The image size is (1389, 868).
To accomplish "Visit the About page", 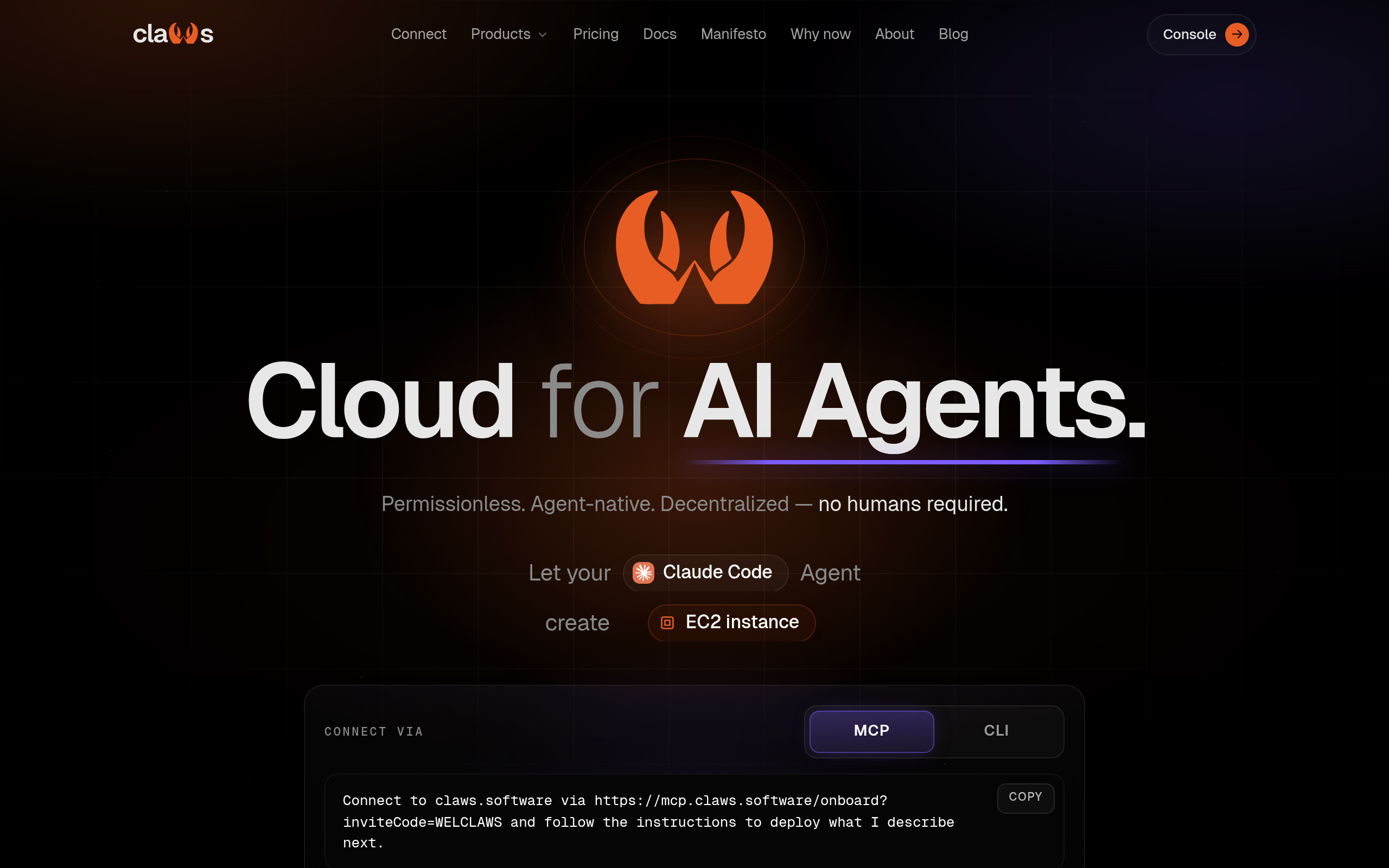I will 894,34.
